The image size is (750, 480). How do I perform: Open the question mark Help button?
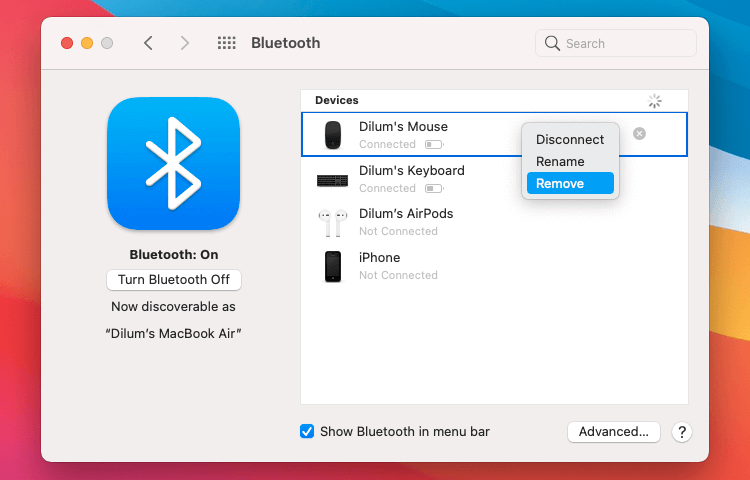coord(682,432)
